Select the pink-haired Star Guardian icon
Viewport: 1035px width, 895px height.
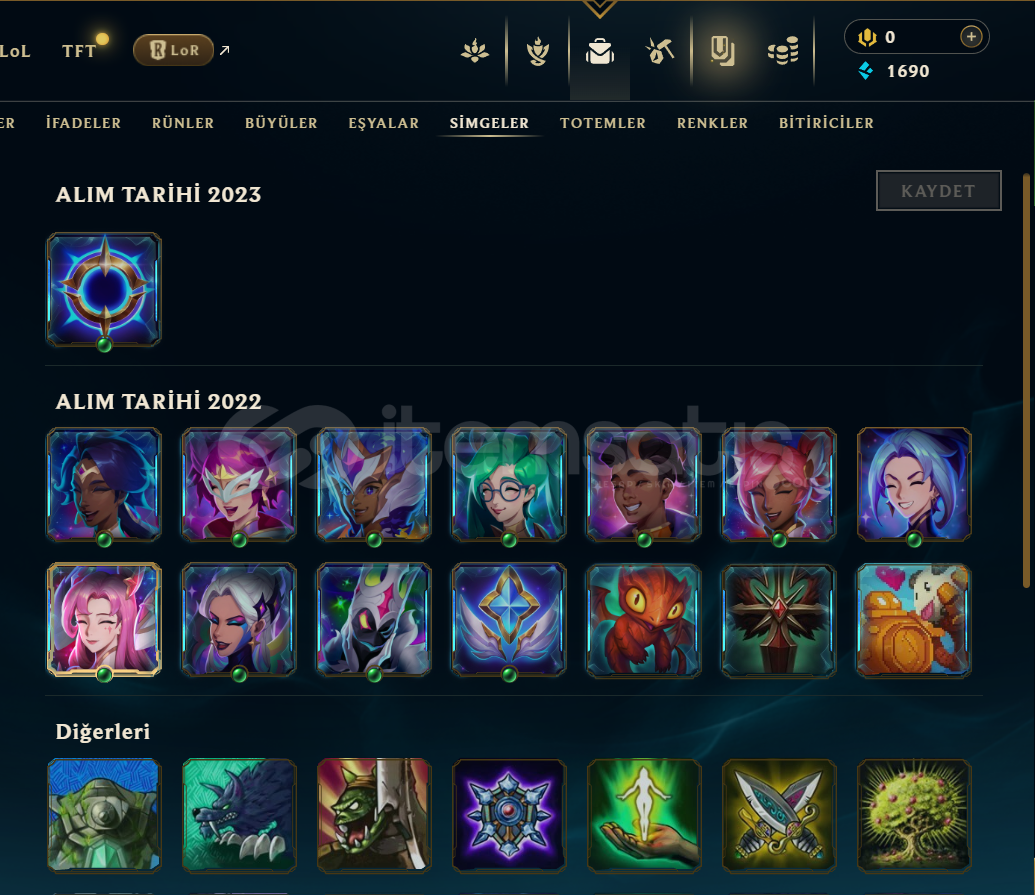pos(104,620)
